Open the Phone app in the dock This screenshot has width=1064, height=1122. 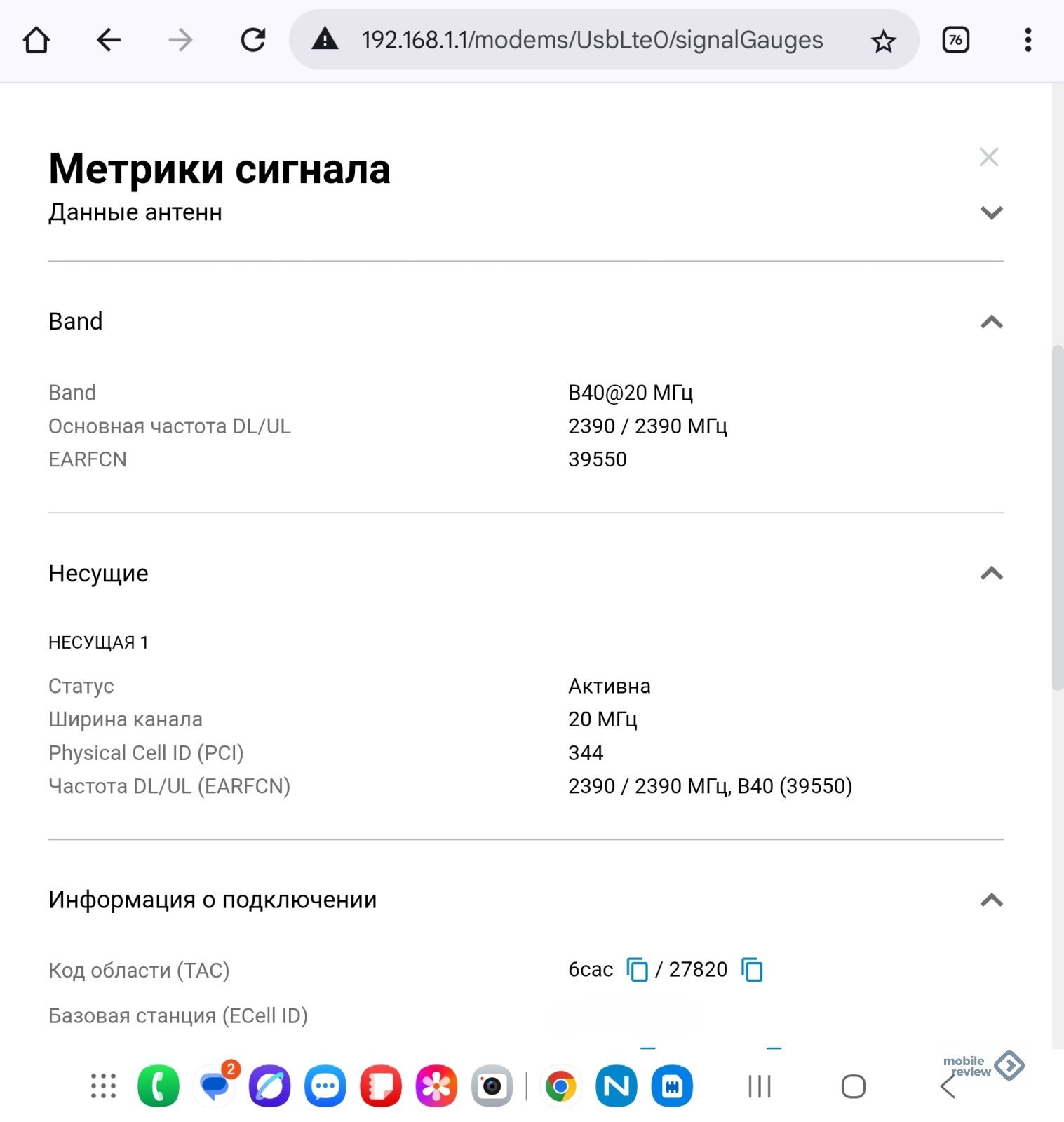point(159,1086)
